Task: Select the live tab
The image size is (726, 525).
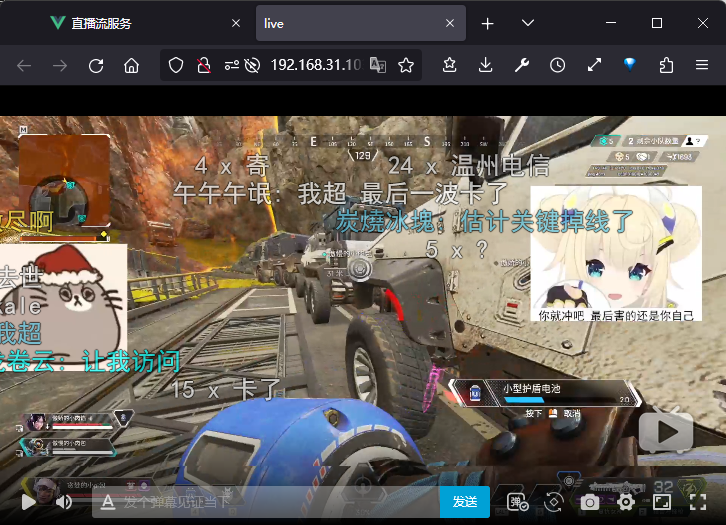Action: tap(350, 23)
